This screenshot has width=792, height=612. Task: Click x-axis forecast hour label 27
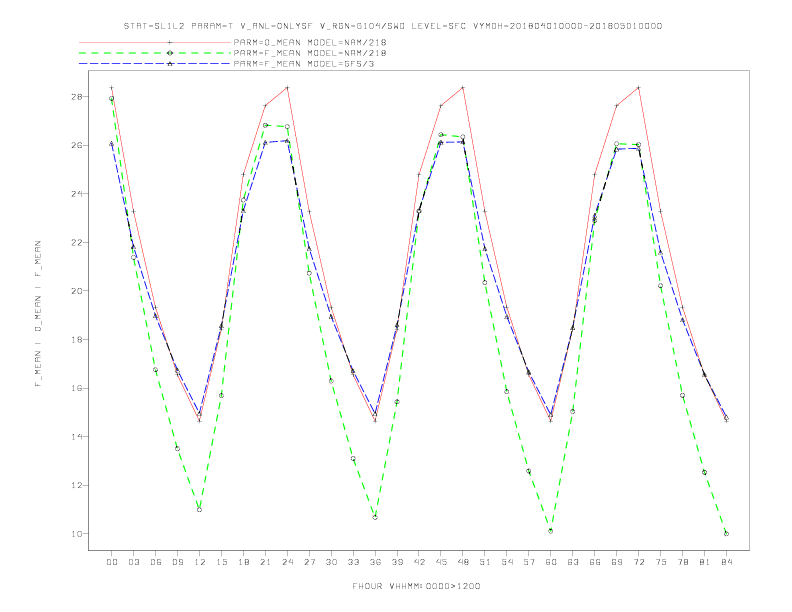click(309, 562)
